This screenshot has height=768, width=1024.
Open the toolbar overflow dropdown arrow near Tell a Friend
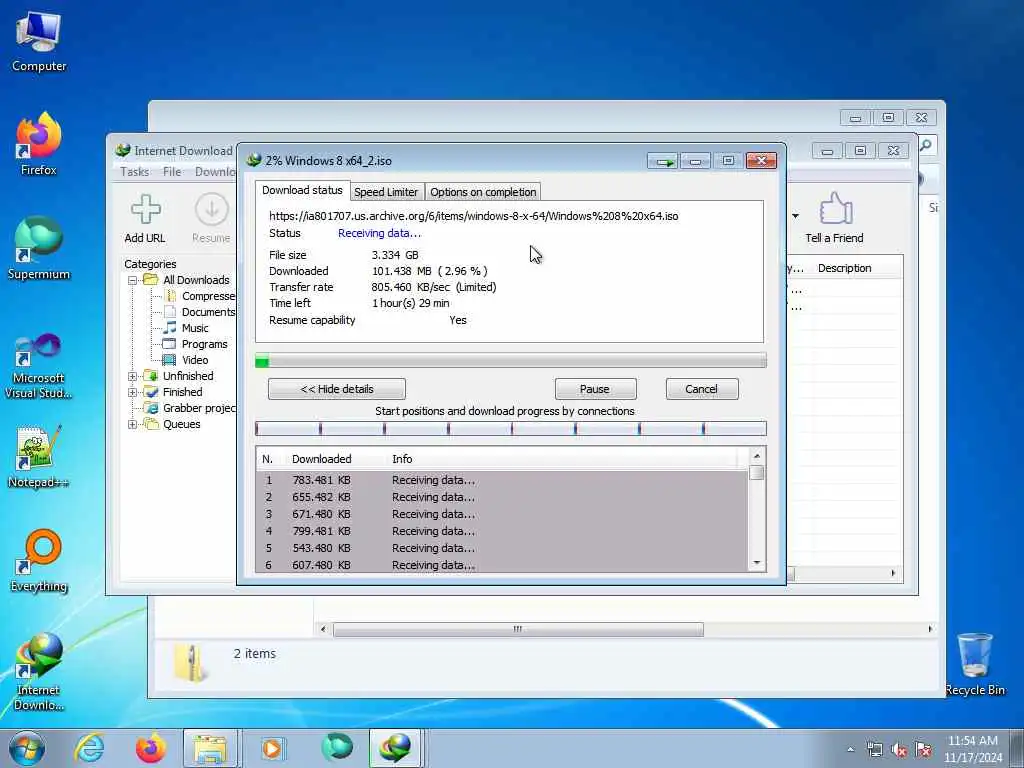point(795,216)
